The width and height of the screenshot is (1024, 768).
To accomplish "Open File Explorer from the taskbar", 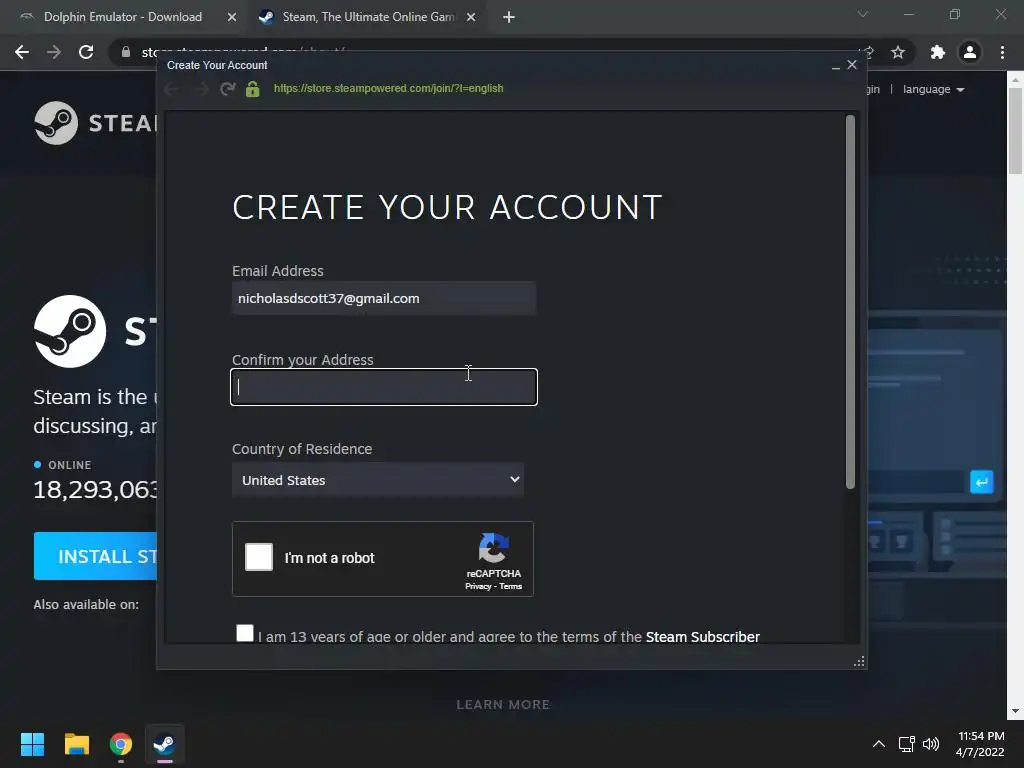I will click(76, 744).
